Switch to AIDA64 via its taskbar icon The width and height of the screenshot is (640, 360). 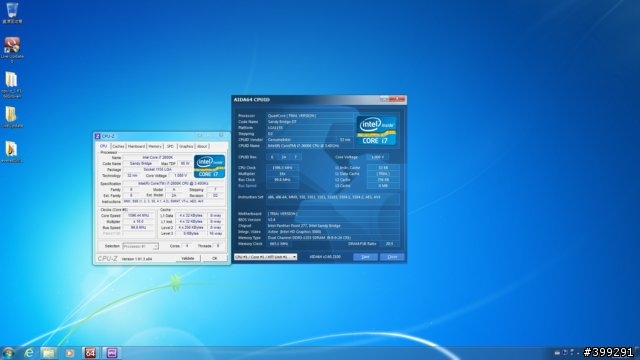(91, 353)
